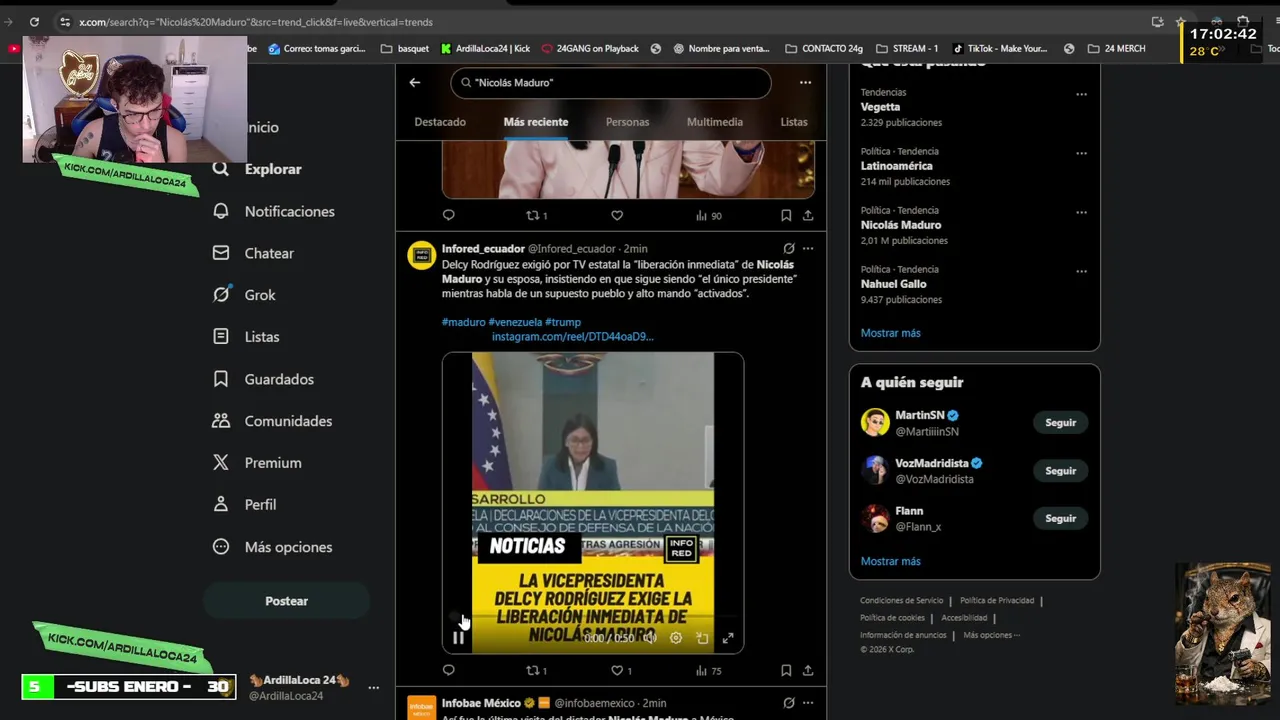This screenshot has width=1280, height=720.
Task: Pause the Delcy Rodríguez video
Action: pyautogui.click(x=458, y=638)
